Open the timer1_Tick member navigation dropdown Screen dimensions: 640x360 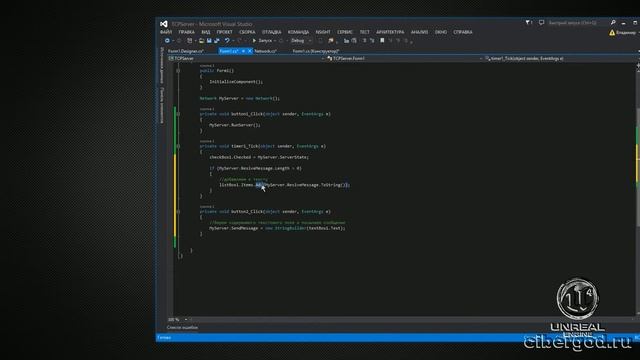tap(561, 59)
